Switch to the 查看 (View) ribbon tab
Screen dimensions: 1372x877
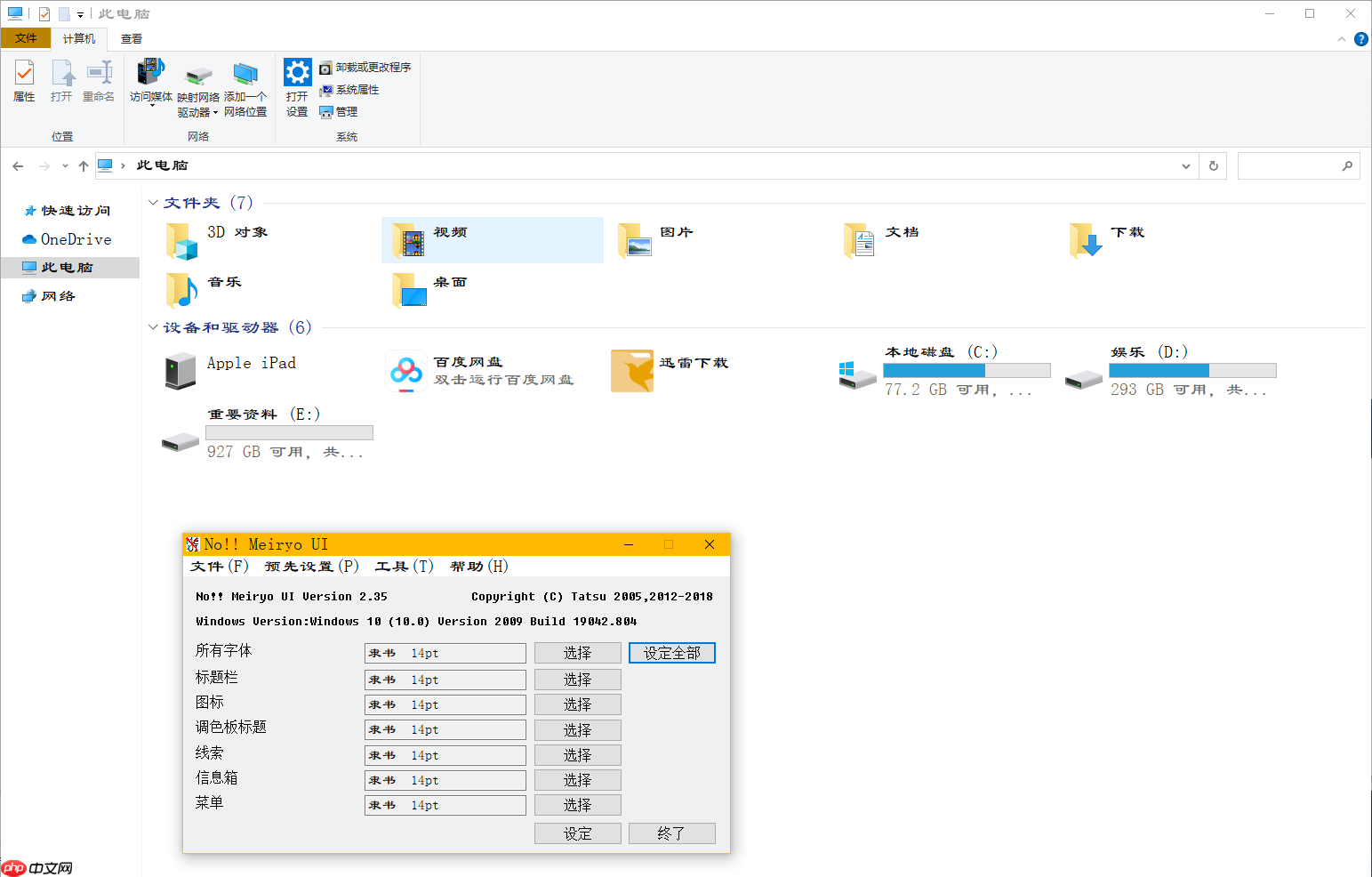click(x=132, y=39)
